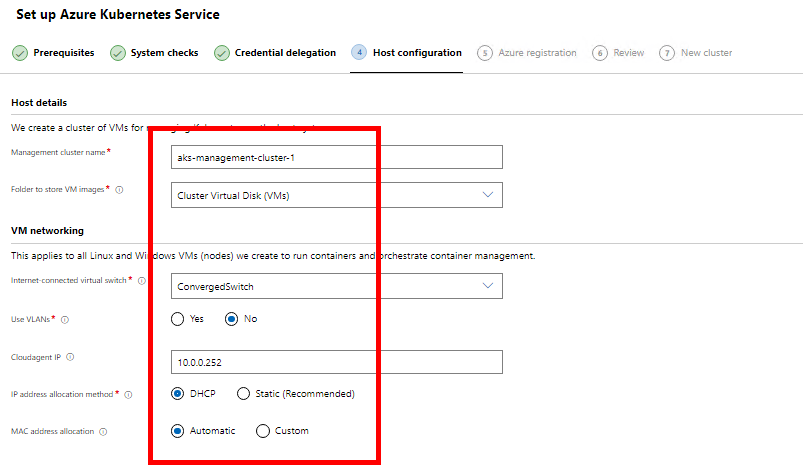The height and width of the screenshot is (470, 803).
Task: Click the Management cluster name input field
Action: (x=336, y=157)
